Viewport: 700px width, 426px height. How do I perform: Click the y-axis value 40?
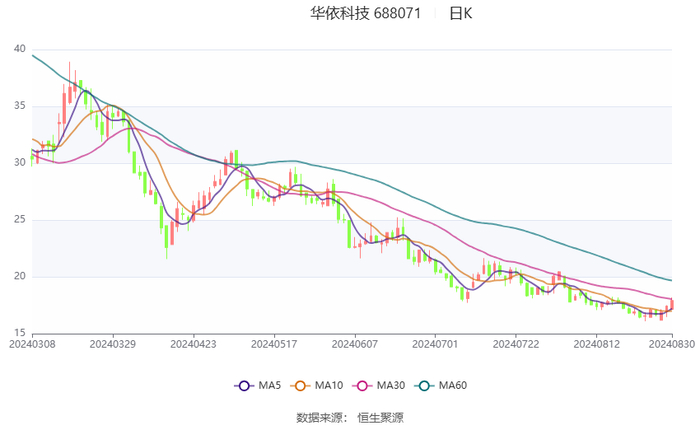(x=20, y=49)
